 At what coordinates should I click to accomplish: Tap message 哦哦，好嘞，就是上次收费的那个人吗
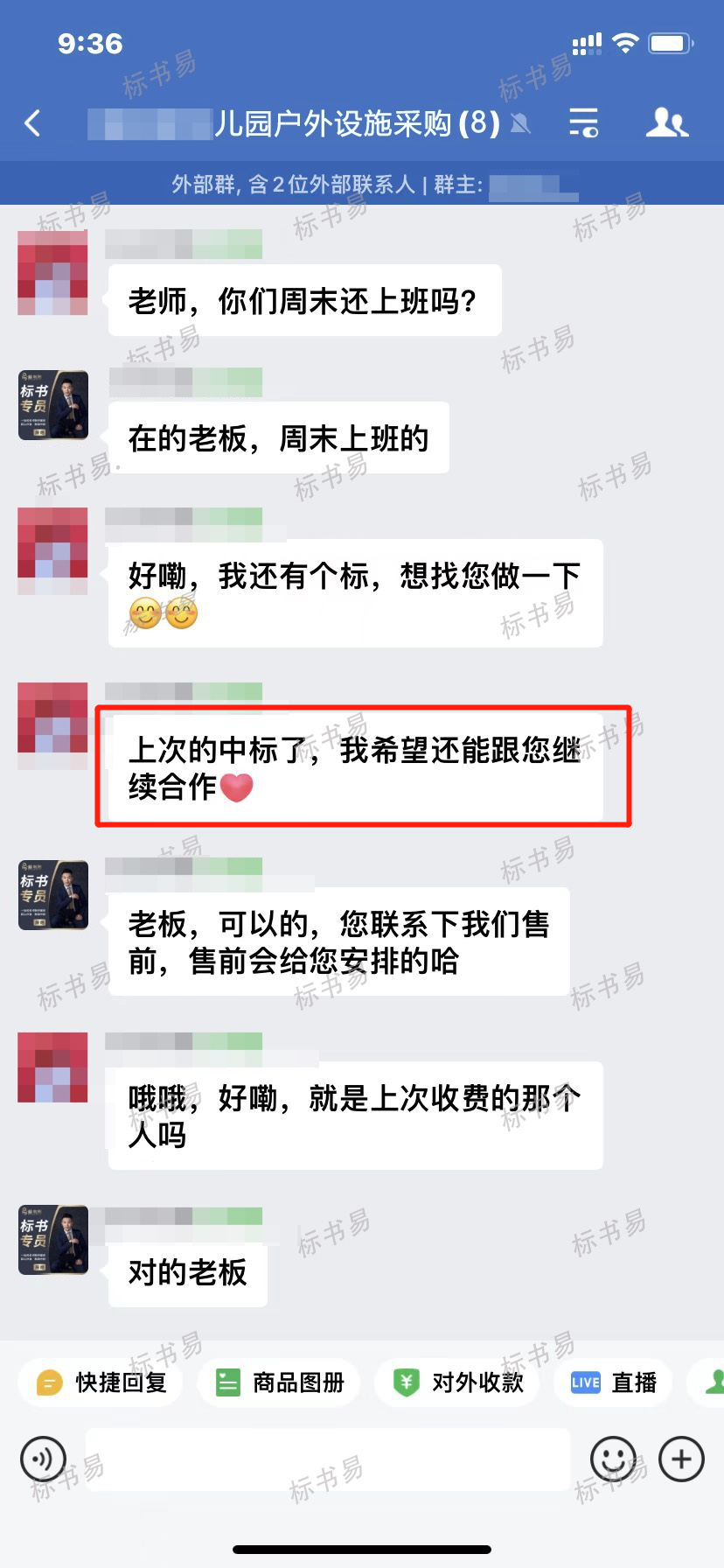coord(356,1116)
